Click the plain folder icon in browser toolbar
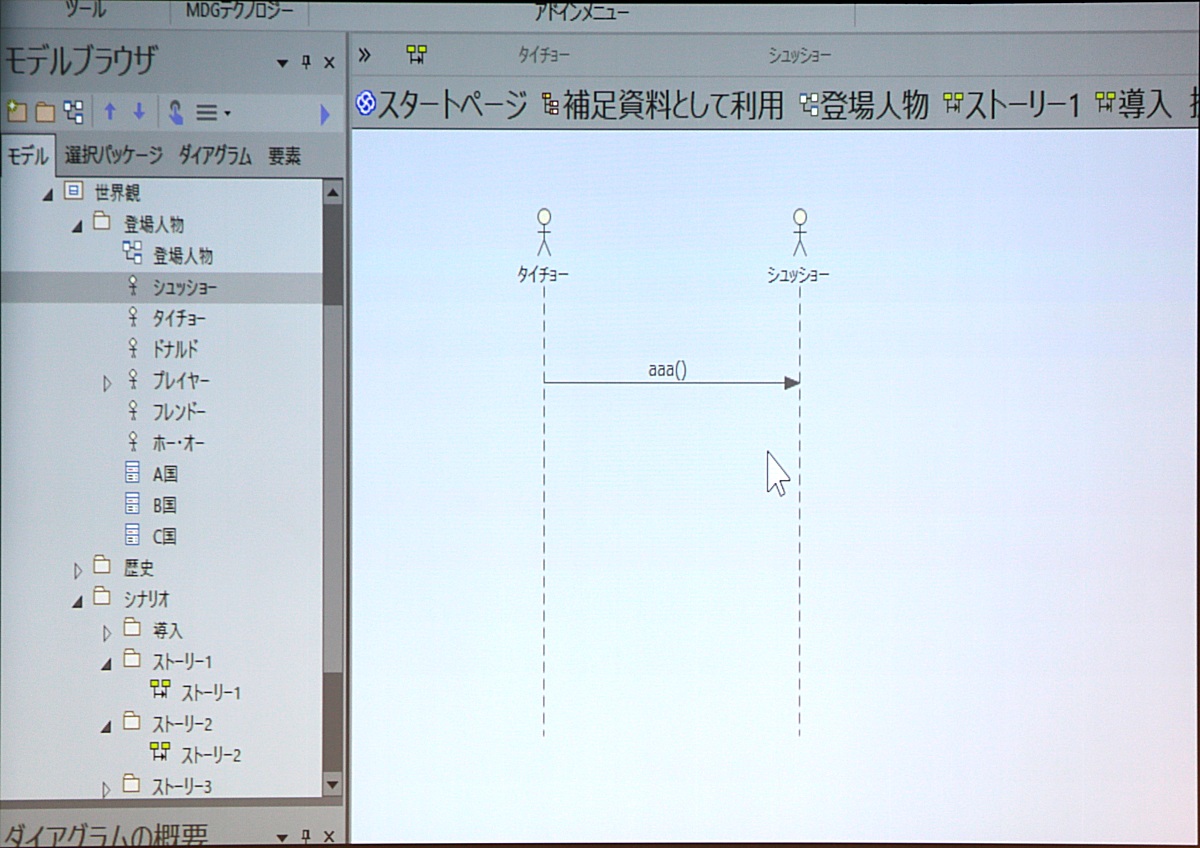 (x=45, y=112)
